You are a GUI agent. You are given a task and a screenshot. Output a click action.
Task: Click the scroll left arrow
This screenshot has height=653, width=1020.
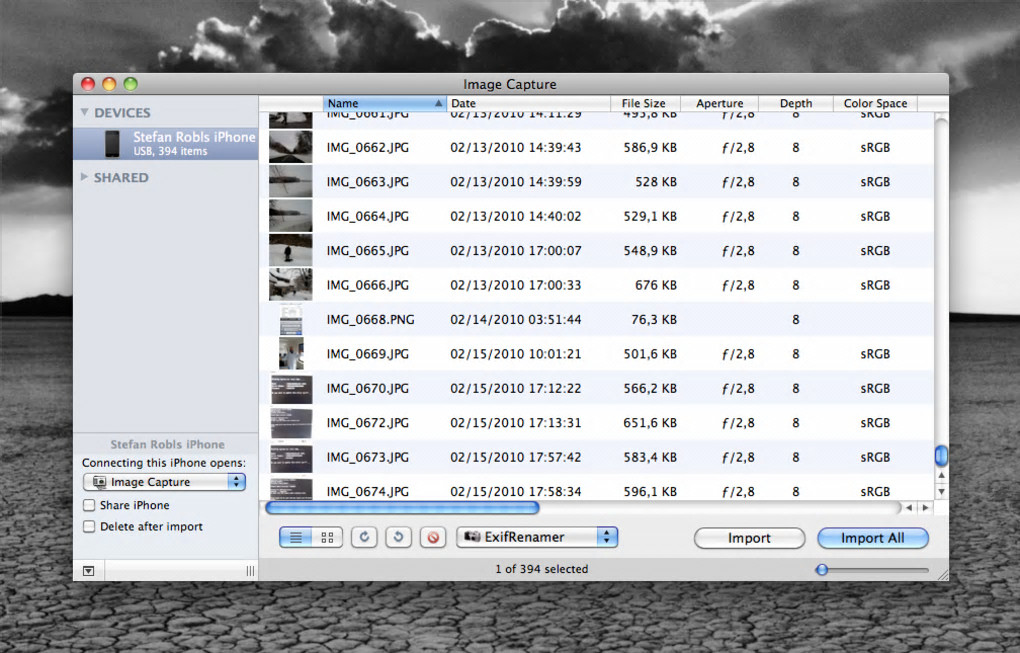click(x=909, y=507)
